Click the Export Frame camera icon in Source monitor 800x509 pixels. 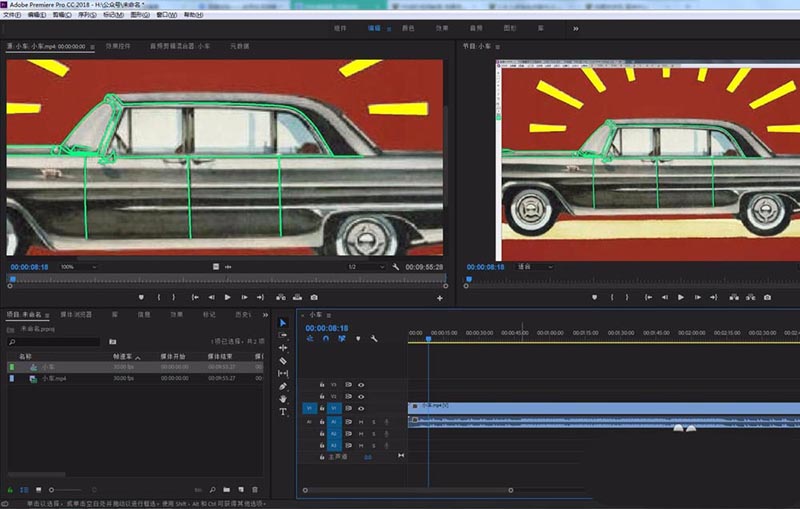pyautogui.click(x=314, y=297)
